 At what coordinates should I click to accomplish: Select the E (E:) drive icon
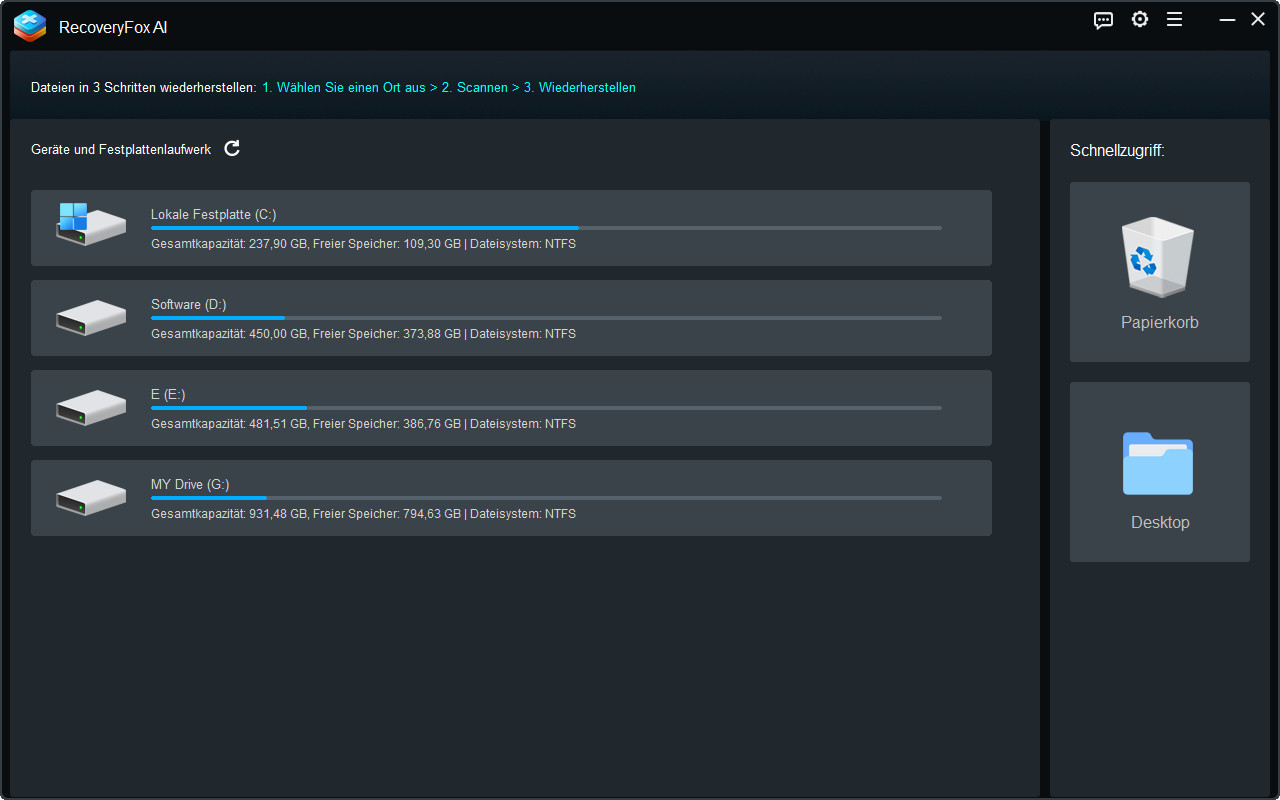(x=91, y=408)
